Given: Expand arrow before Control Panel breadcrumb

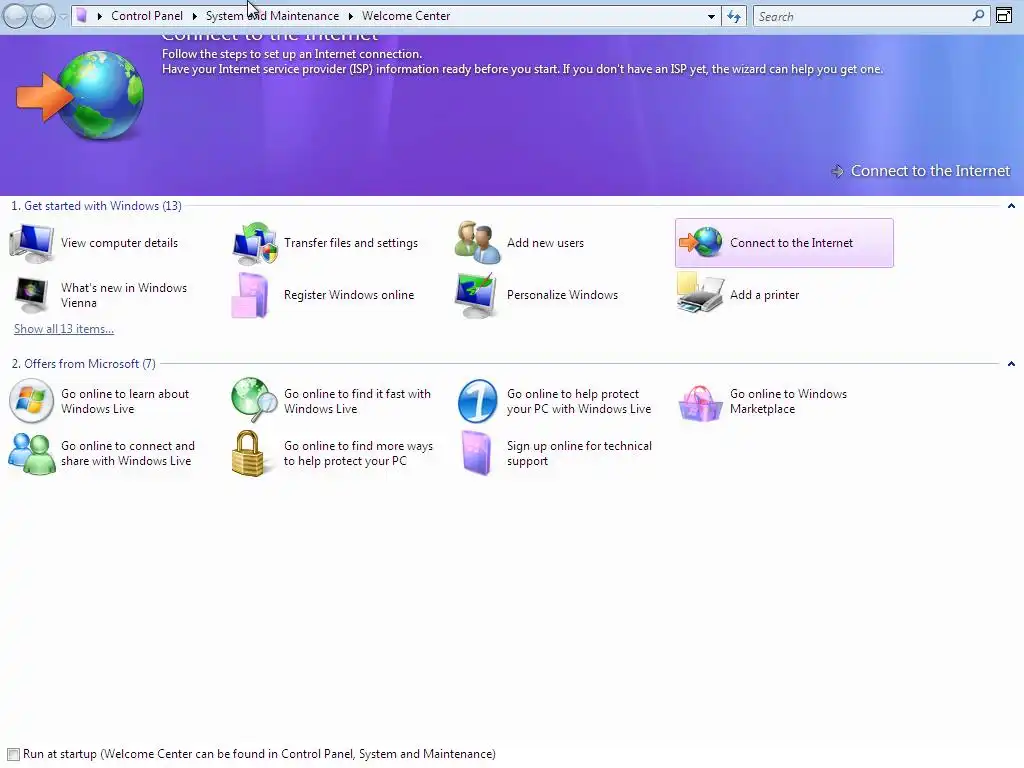Looking at the screenshot, I should [x=100, y=16].
